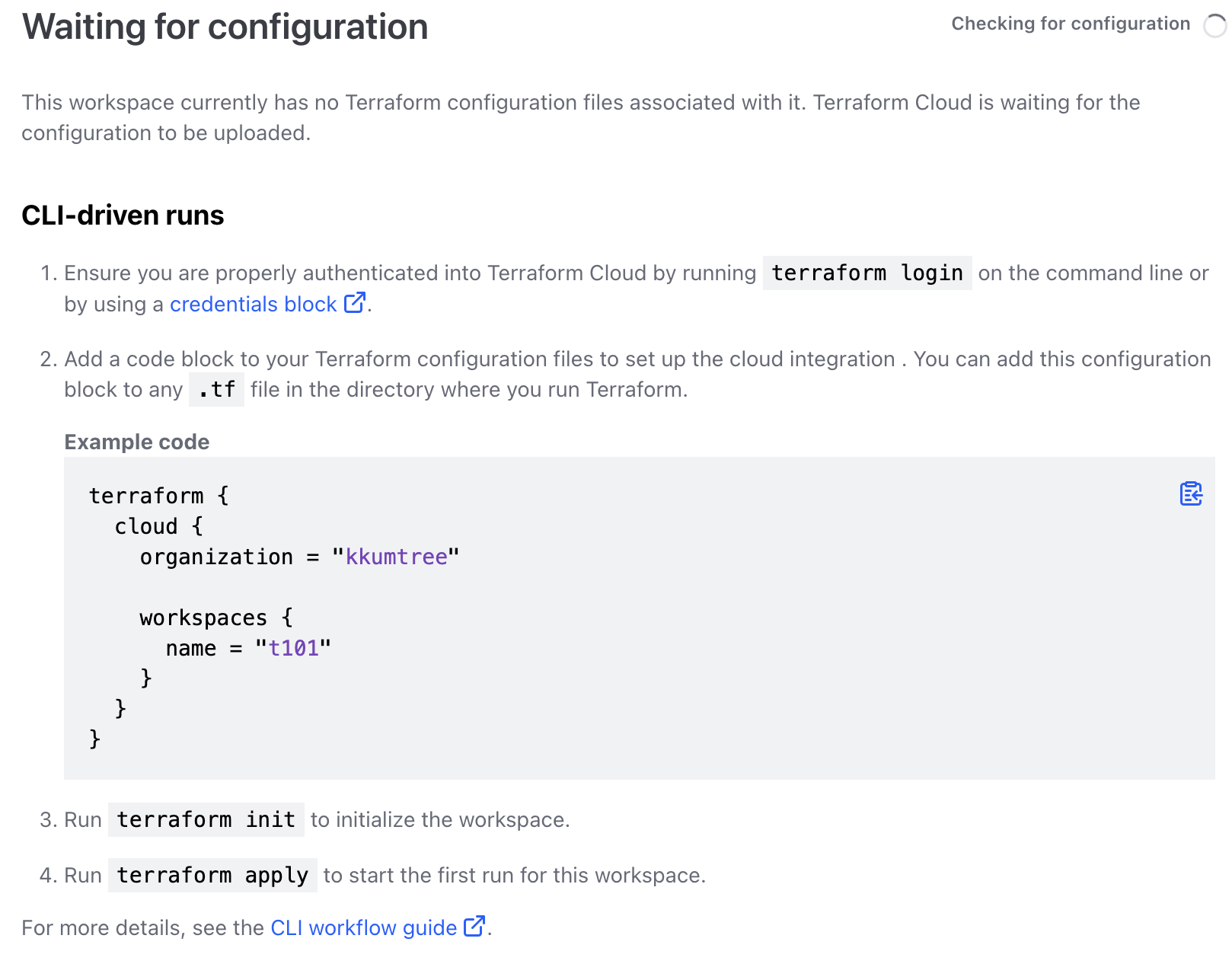
Task: Click the 'terraform login' inline code
Action: click(867, 273)
